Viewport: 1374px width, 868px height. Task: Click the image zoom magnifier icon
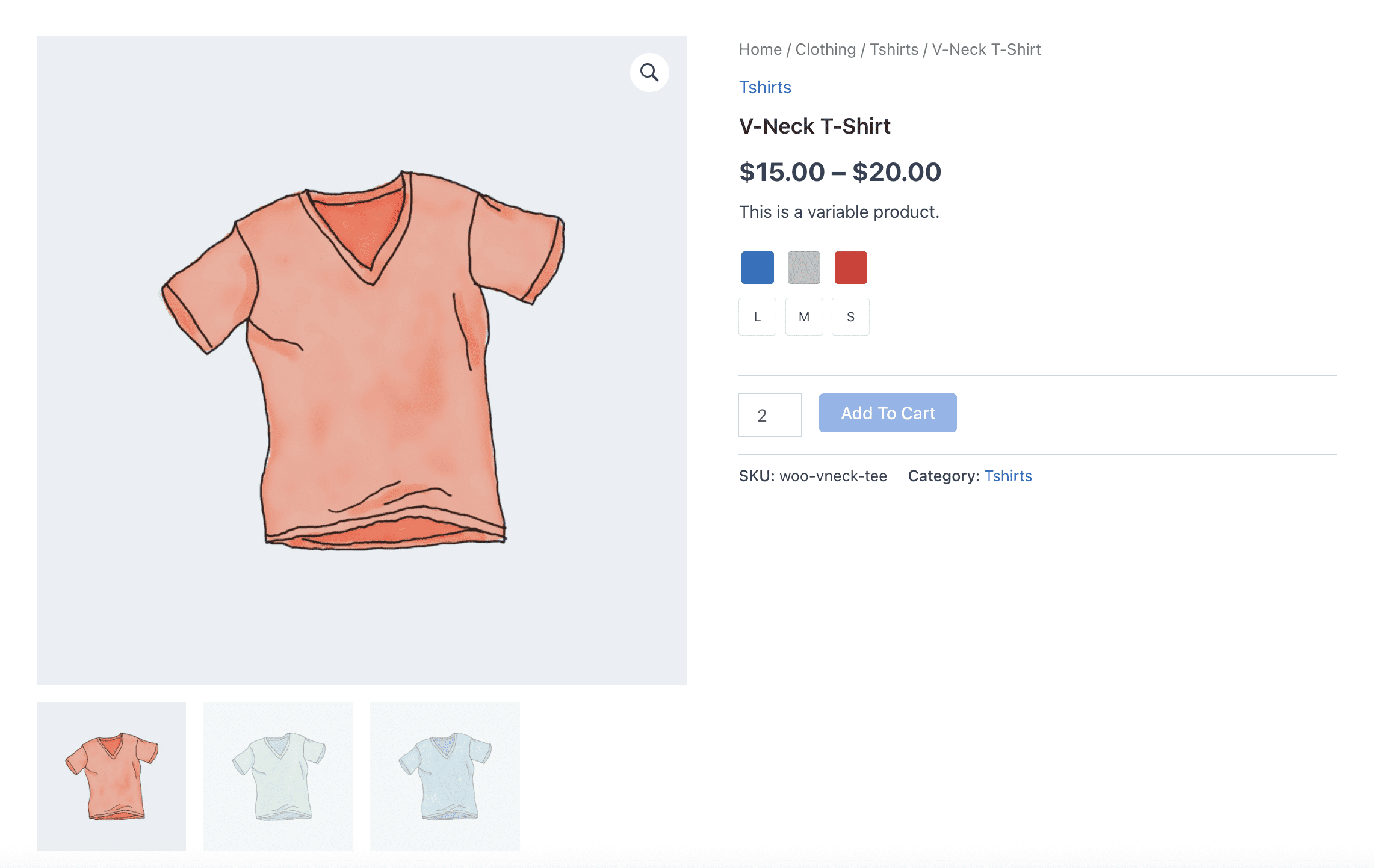click(x=649, y=72)
